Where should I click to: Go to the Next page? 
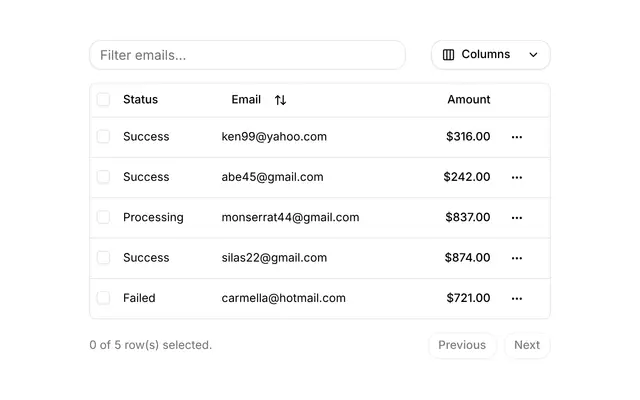[527, 345]
